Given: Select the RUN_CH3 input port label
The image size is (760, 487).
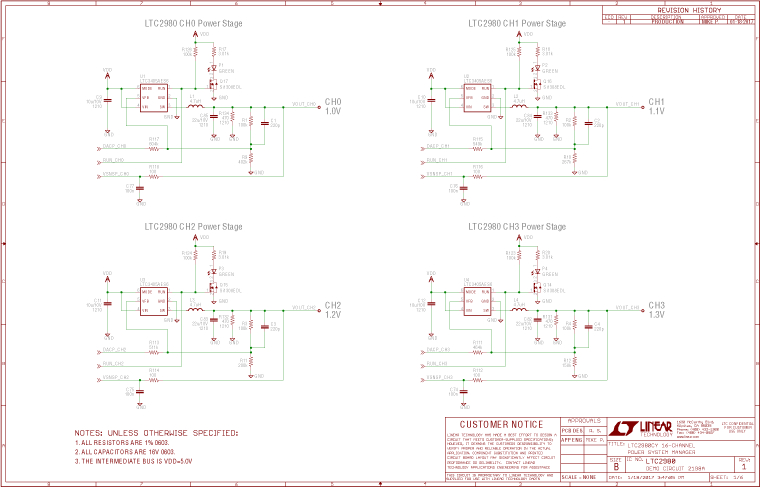Looking at the screenshot, I should pyautogui.click(x=437, y=363).
